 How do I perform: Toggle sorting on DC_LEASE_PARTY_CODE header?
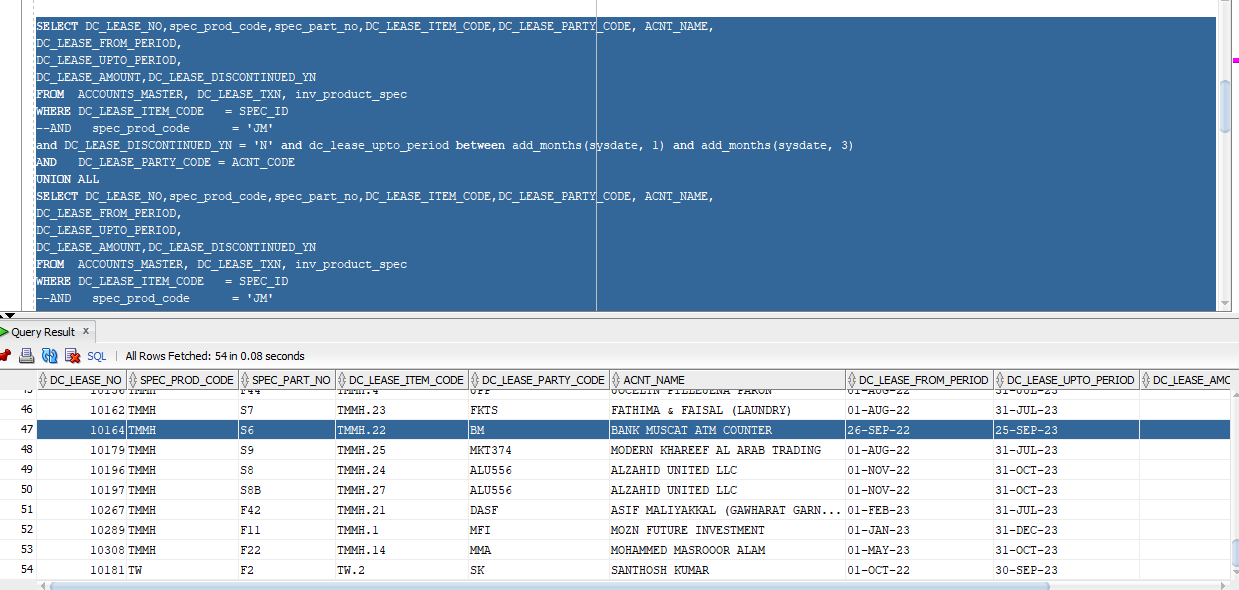click(x=476, y=379)
